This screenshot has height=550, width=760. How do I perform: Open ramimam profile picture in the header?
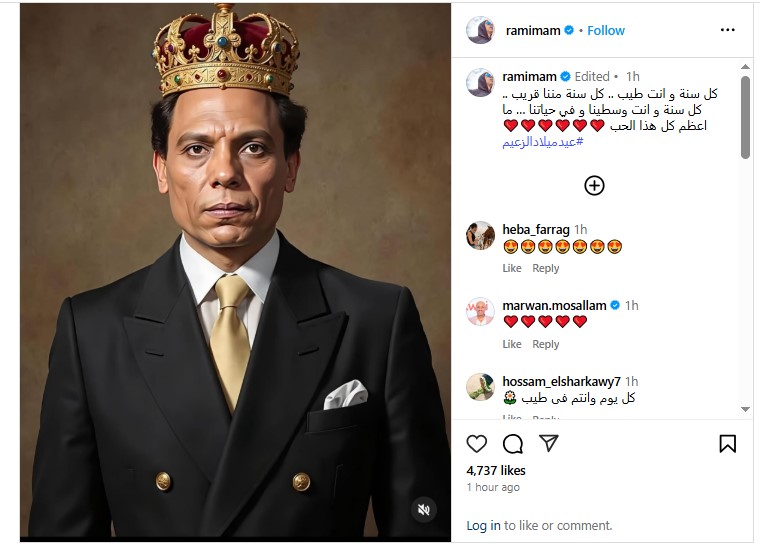(480, 30)
